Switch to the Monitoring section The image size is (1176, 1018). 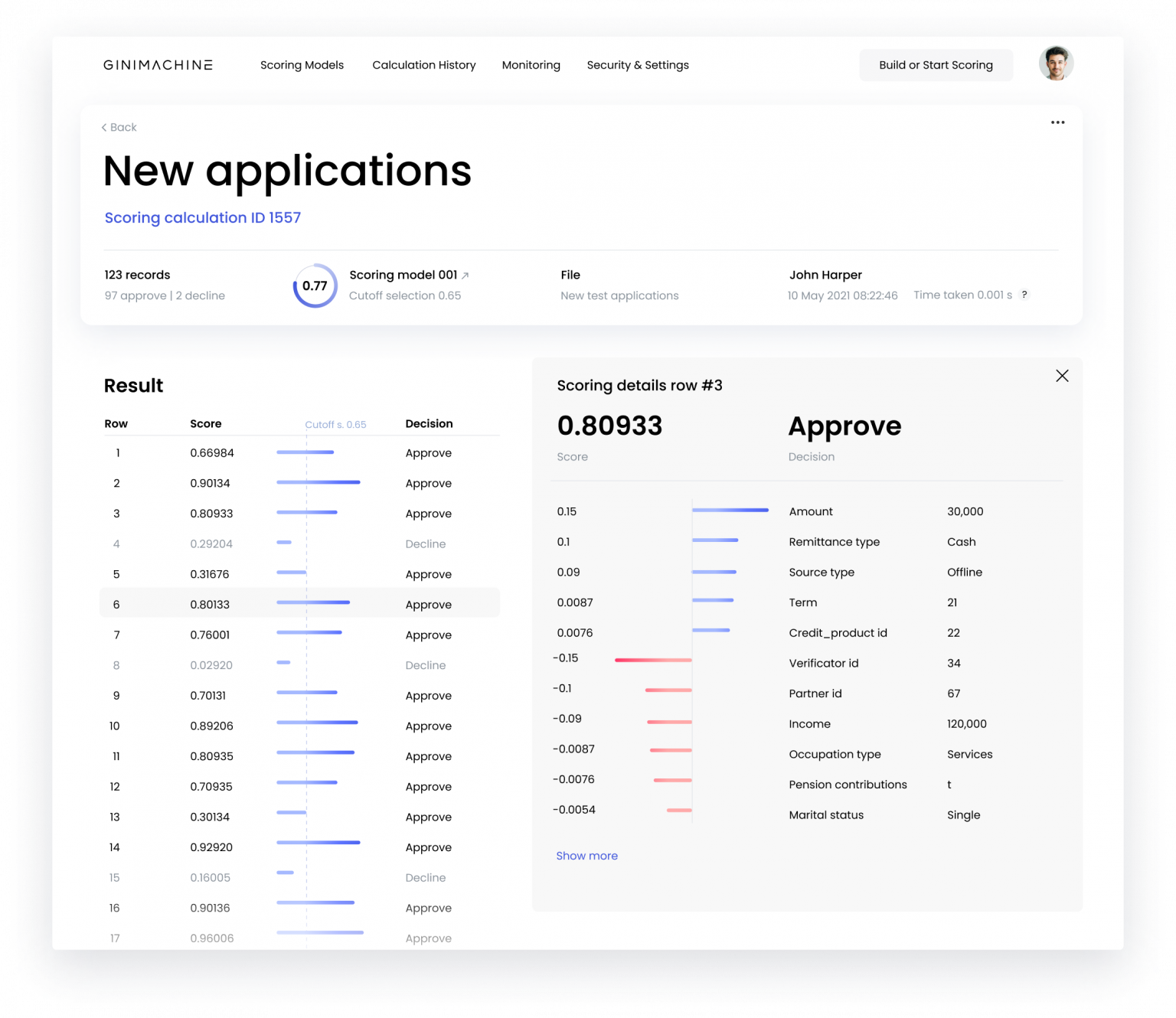[x=531, y=65]
